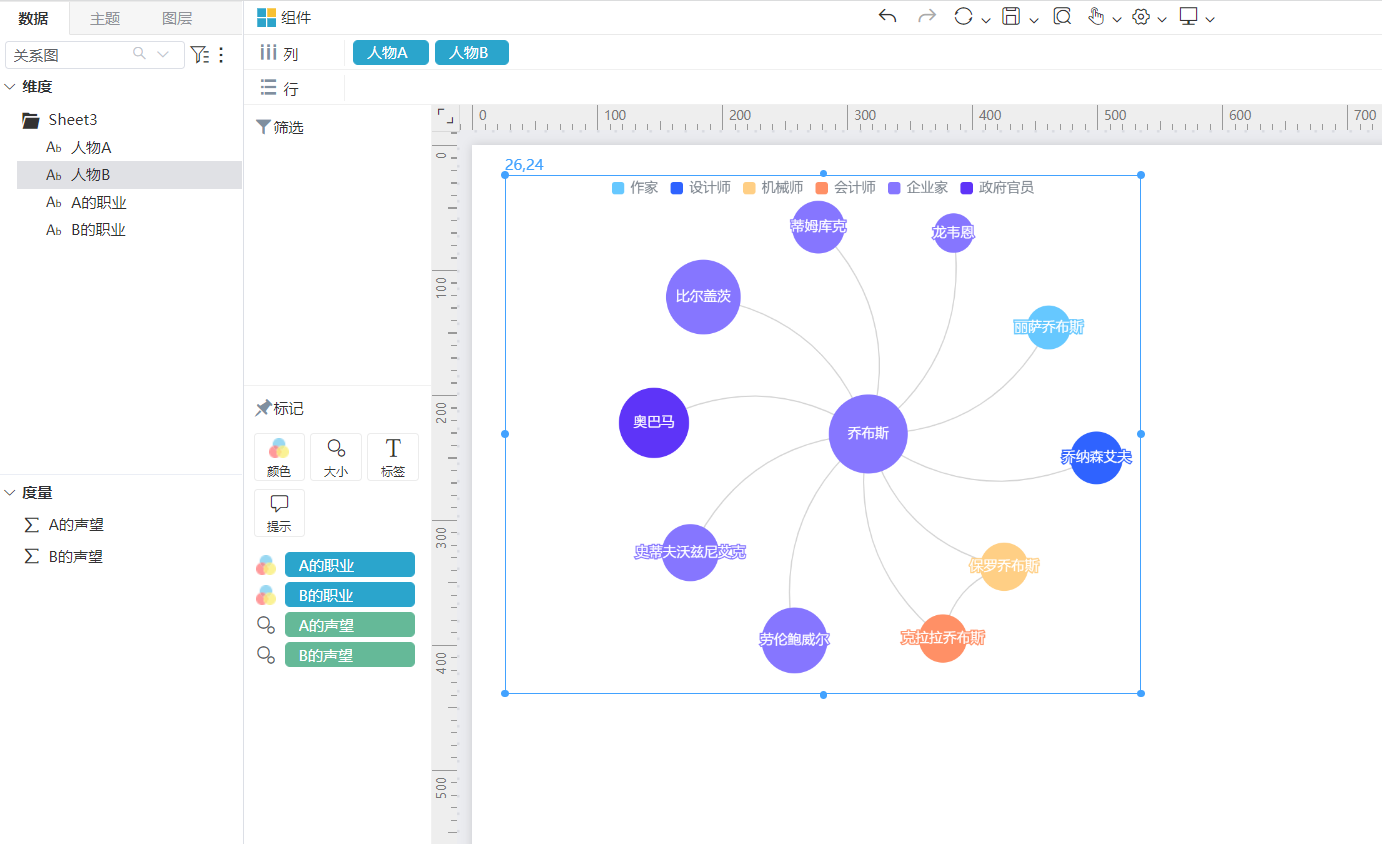Click the 提示 tooltip mark button
Screen dimensions: 1382x844
[279, 513]
